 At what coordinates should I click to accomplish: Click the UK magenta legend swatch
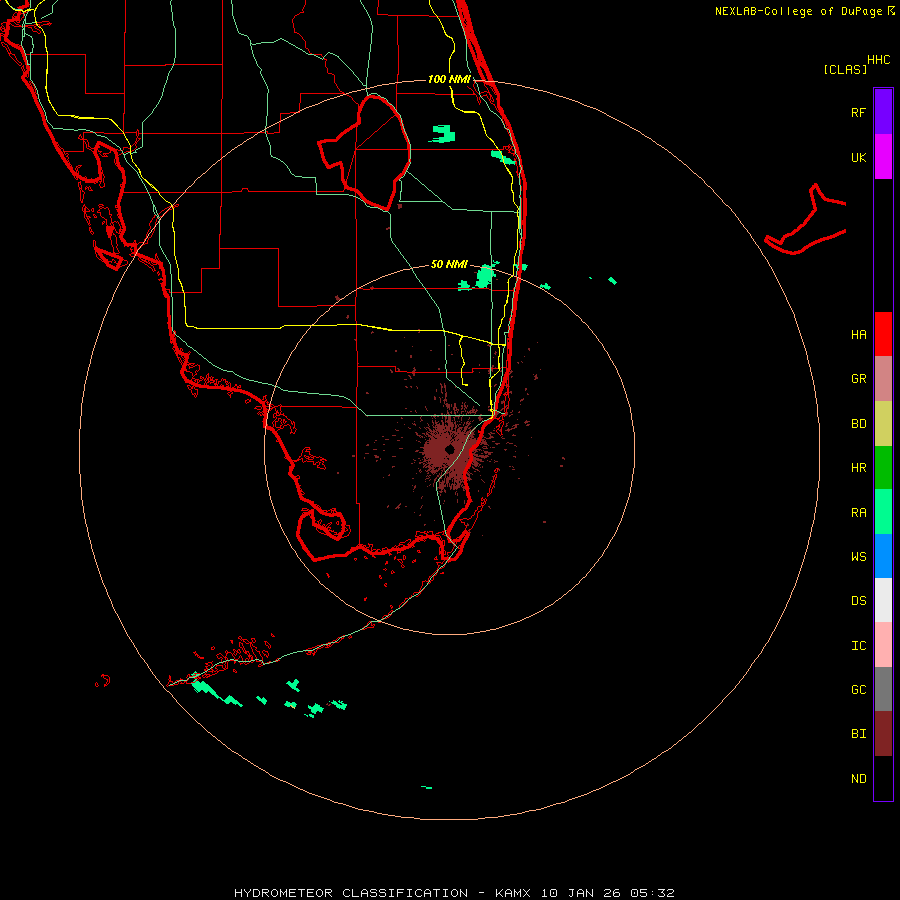pos(883,157)
